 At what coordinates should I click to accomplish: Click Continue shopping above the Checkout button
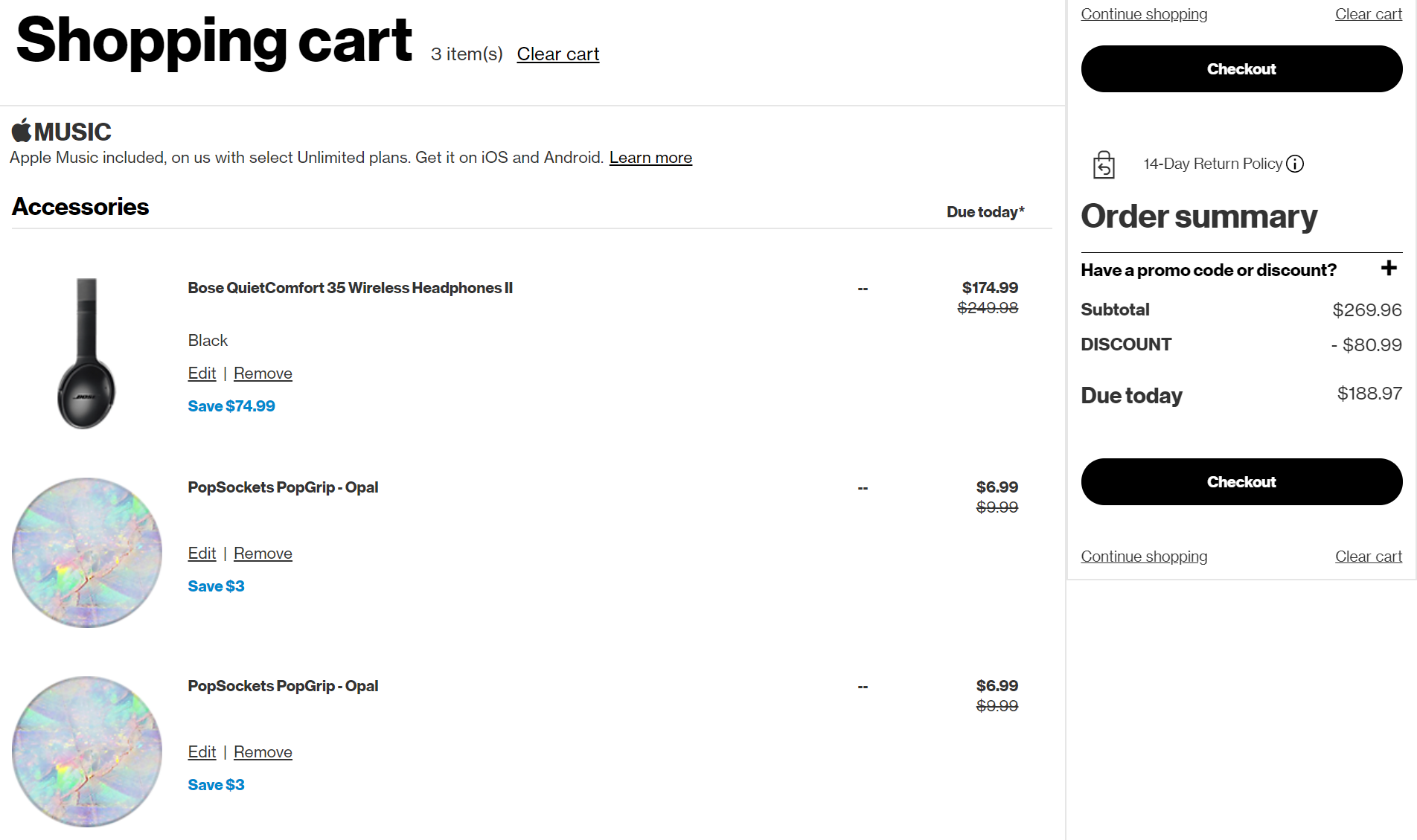1144,14
